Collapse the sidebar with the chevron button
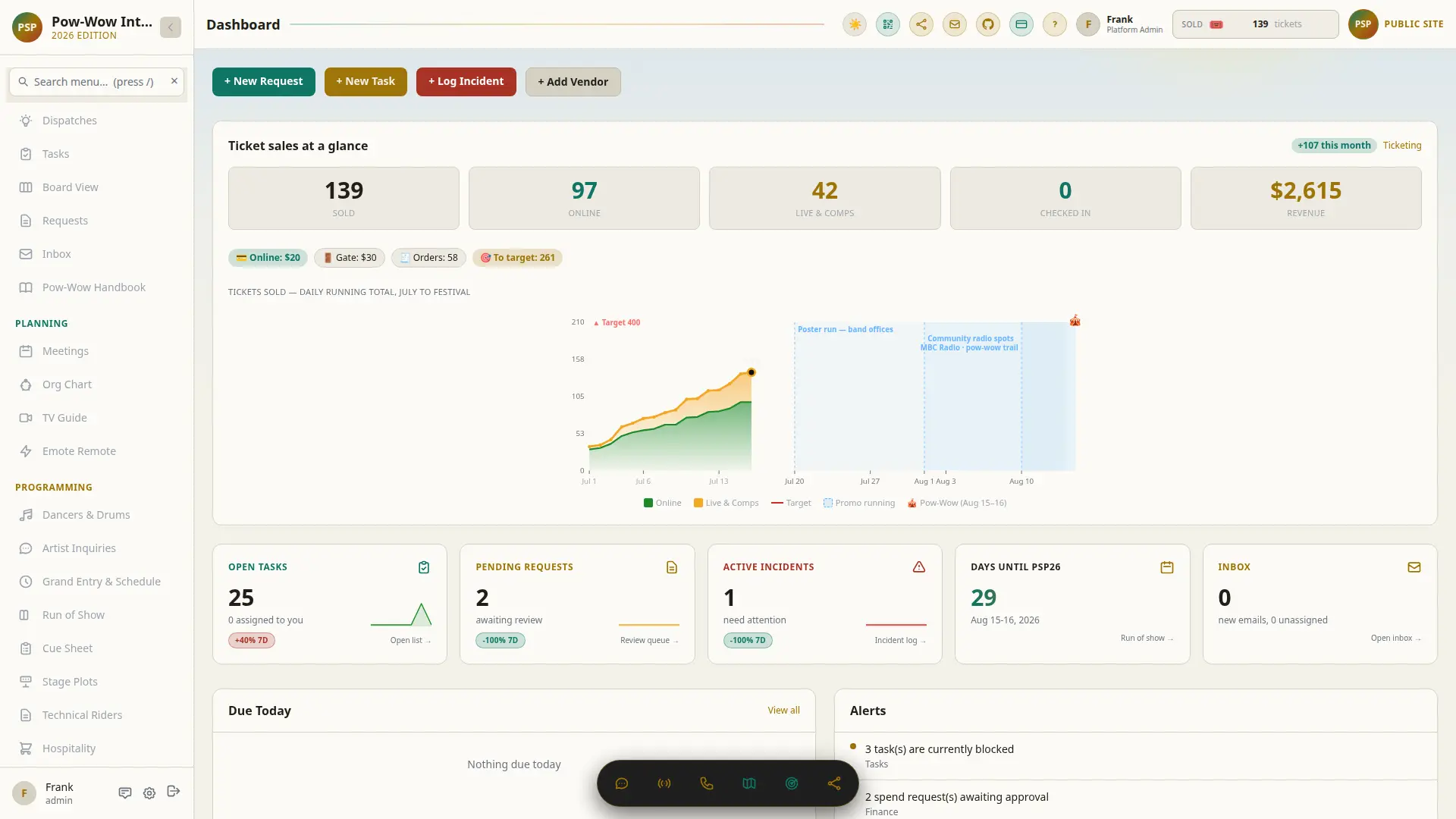Image resolution: width=1456 pixels, height=819 pixels. tap(171, 27)
